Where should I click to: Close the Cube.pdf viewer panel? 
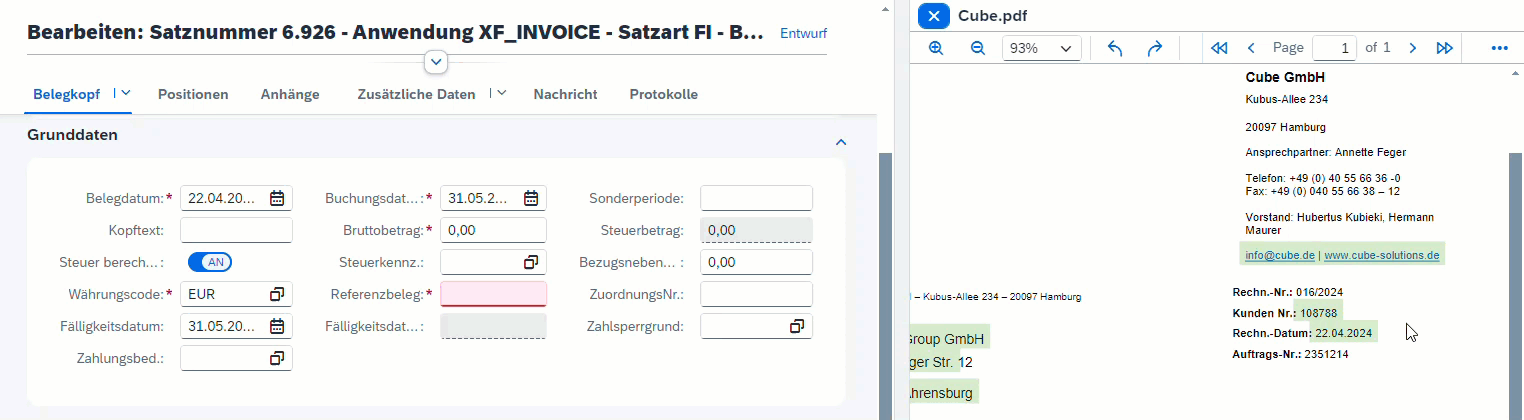click(x=933, y=16)
